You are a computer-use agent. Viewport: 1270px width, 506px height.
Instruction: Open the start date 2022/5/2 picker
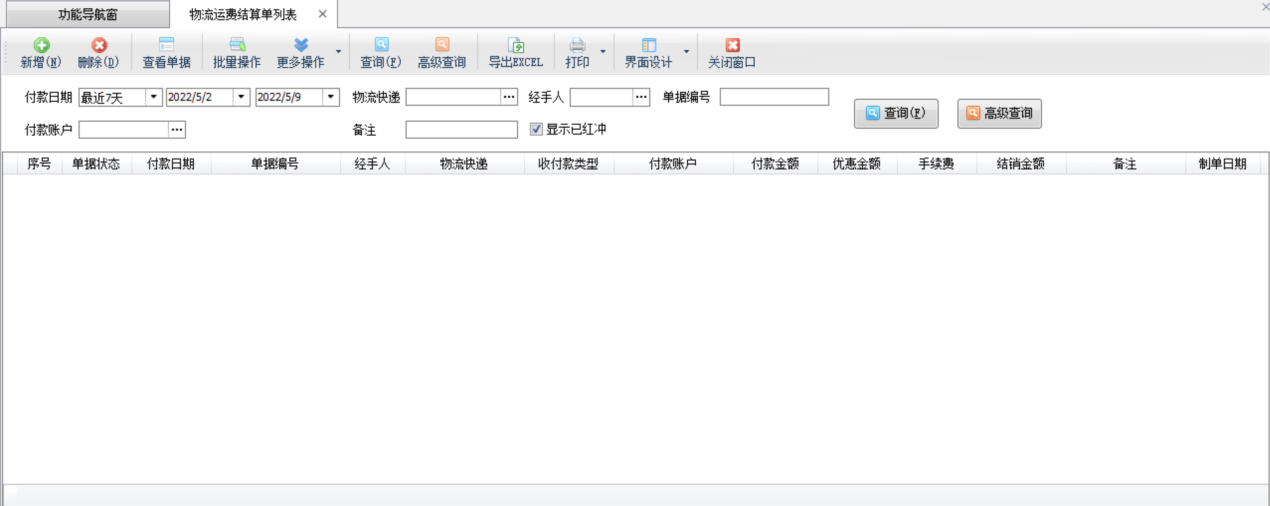click(x=241, y=97)
